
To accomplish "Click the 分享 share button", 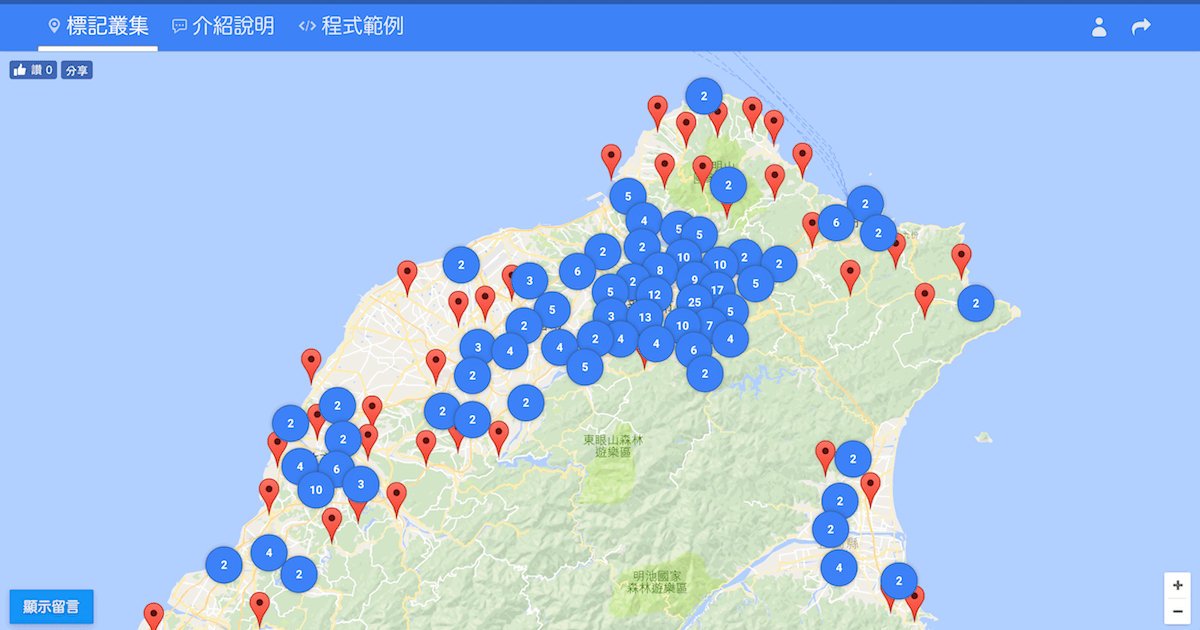I will click(x=77, y=70).
